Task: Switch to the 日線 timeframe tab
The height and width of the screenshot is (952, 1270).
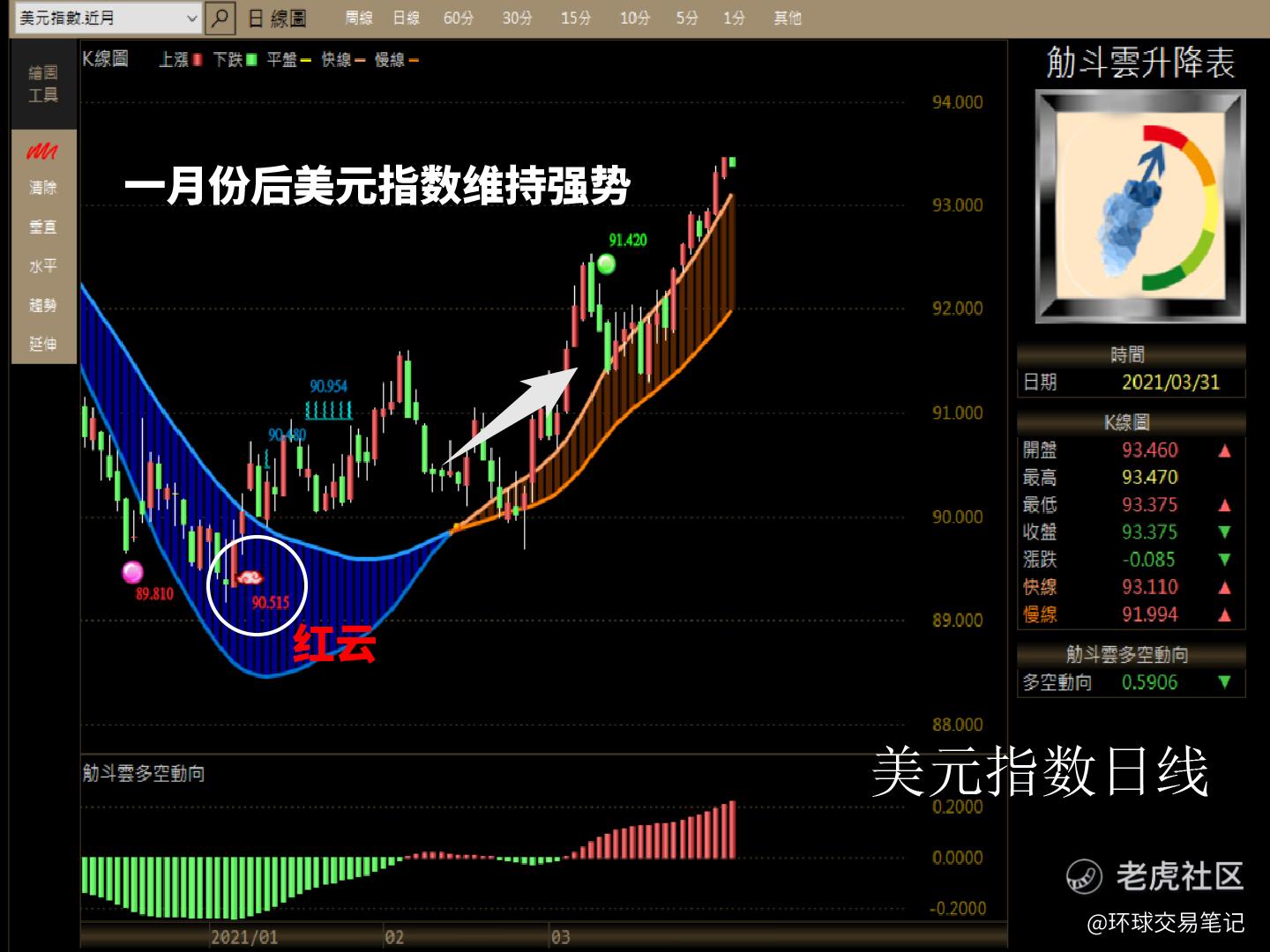Action: 406,18
